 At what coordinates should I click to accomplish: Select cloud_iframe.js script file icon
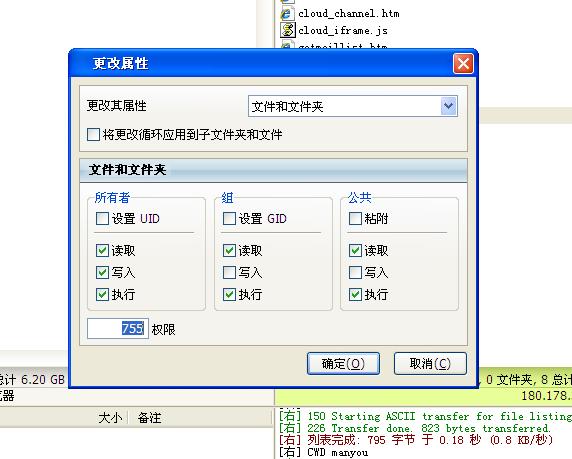(287, 30)
